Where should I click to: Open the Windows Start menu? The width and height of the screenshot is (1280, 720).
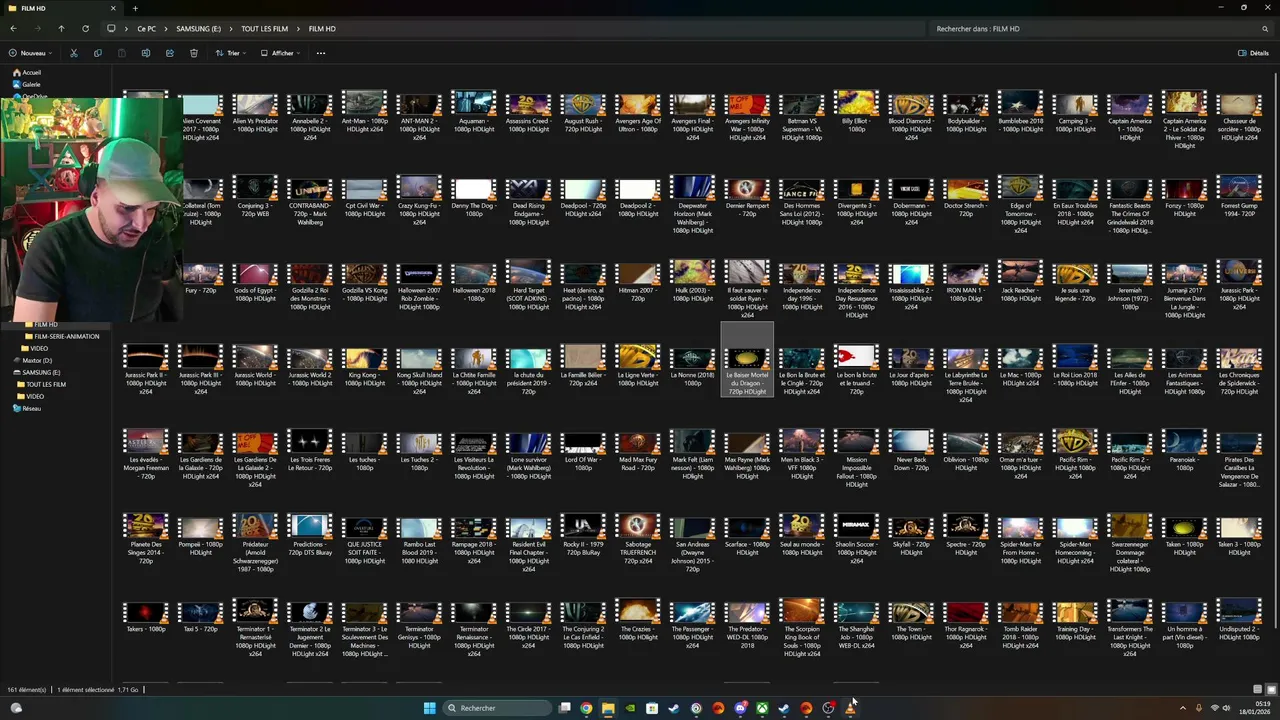click(x=429, y=708)
